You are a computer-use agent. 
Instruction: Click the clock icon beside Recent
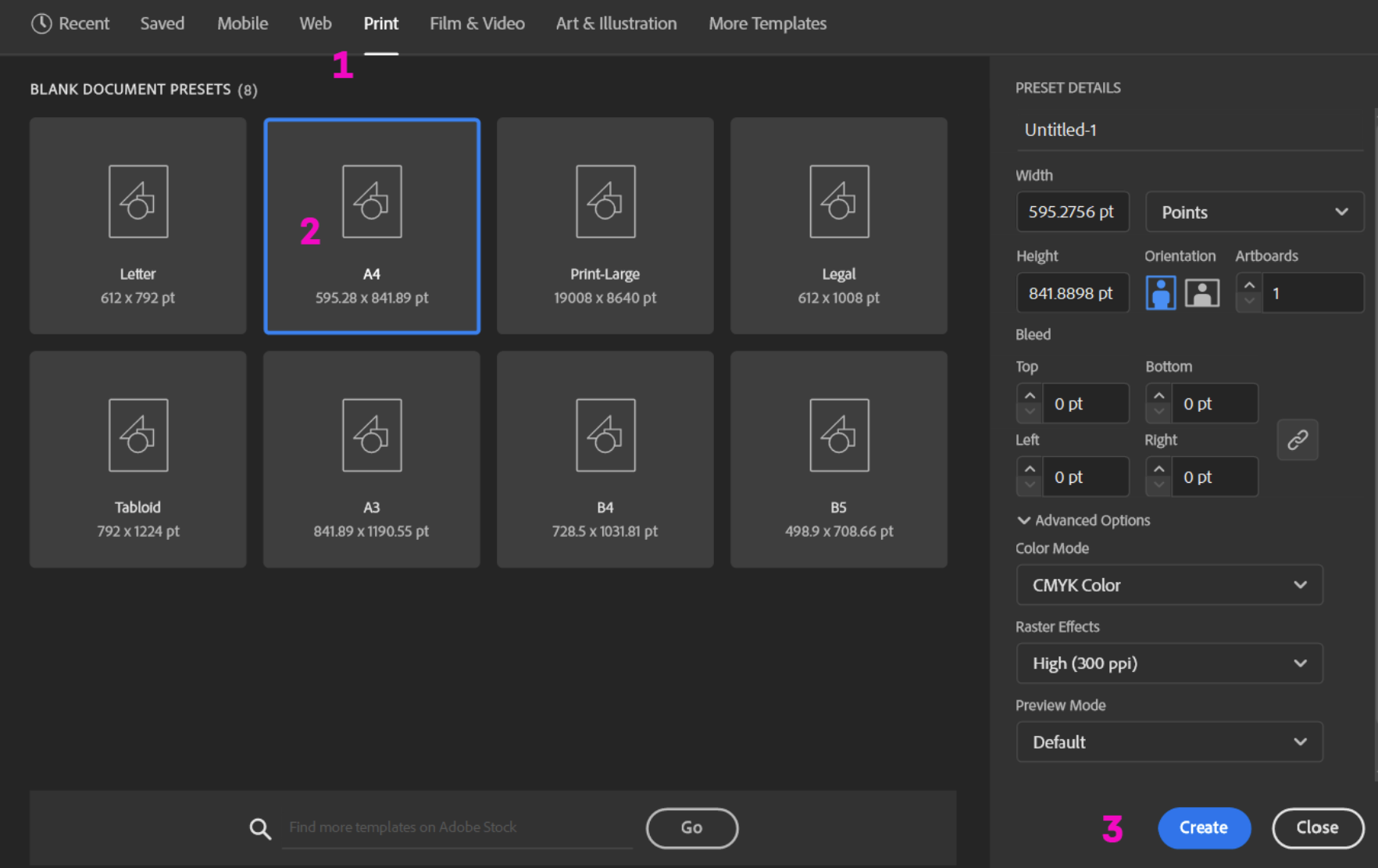[x=41, y=23]
